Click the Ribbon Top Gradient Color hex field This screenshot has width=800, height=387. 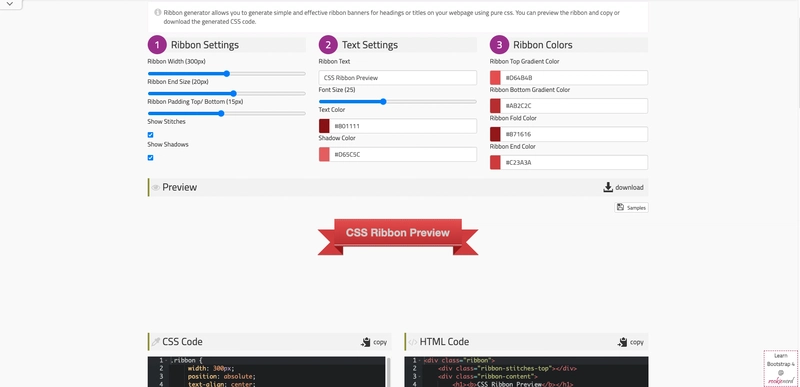pos(574,78)
